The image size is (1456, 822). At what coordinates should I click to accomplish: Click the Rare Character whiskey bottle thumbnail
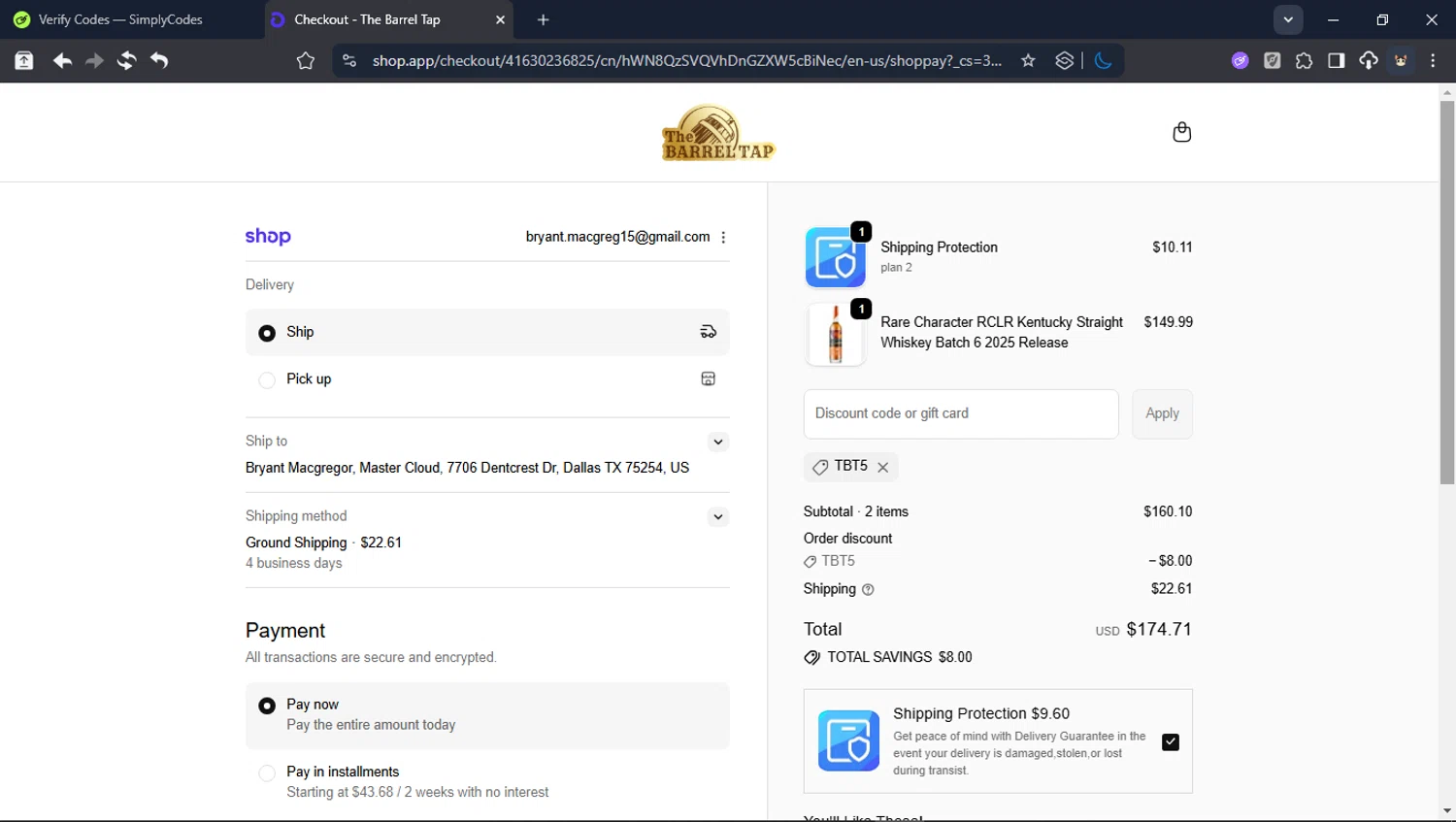tap(835, 334)
